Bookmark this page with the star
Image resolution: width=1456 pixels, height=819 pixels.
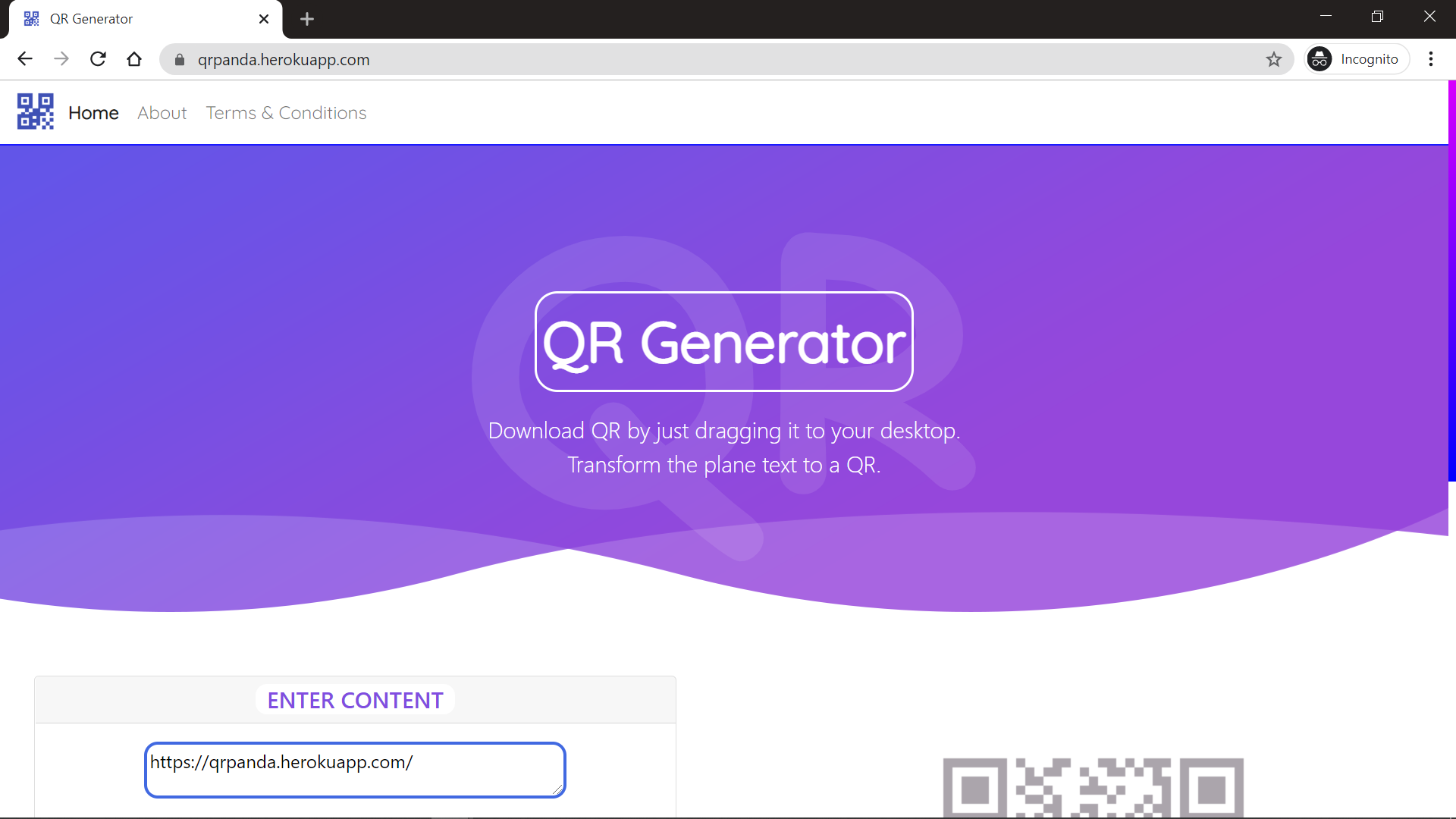coord(1274,59)
